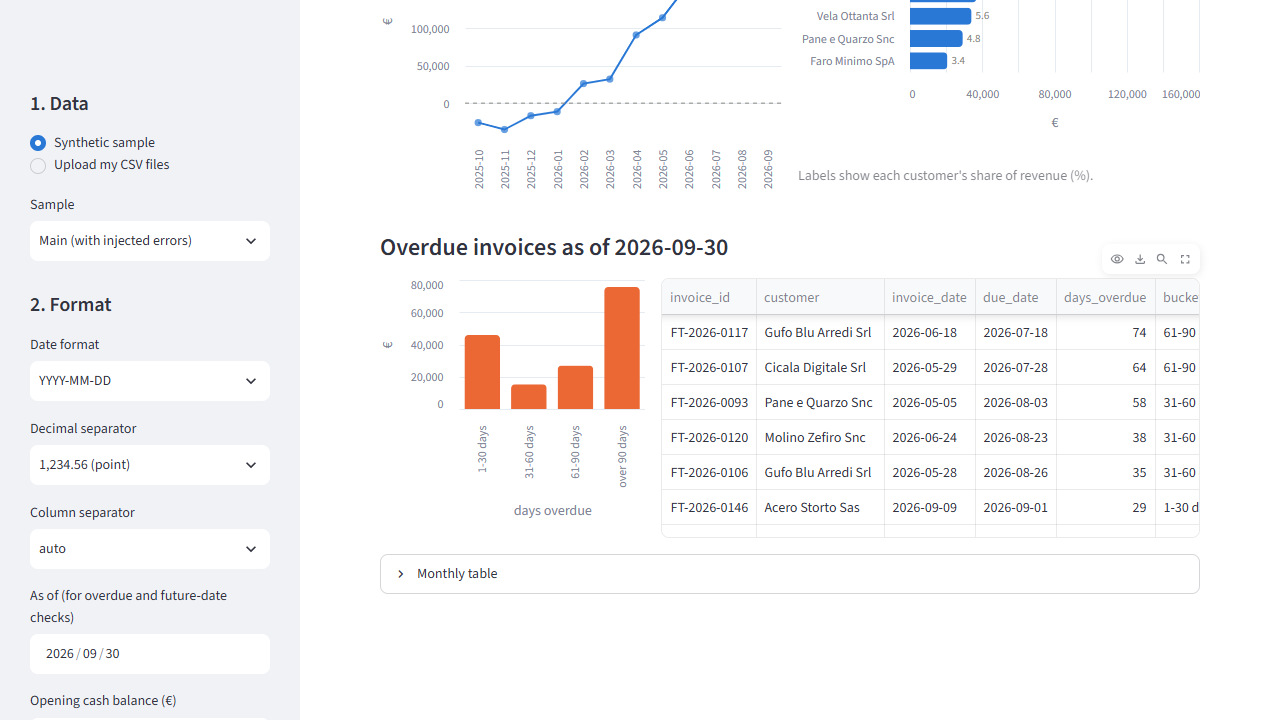Click the over 90 days bar
Screen dimensions: 1280x720
tap(622, 348)
